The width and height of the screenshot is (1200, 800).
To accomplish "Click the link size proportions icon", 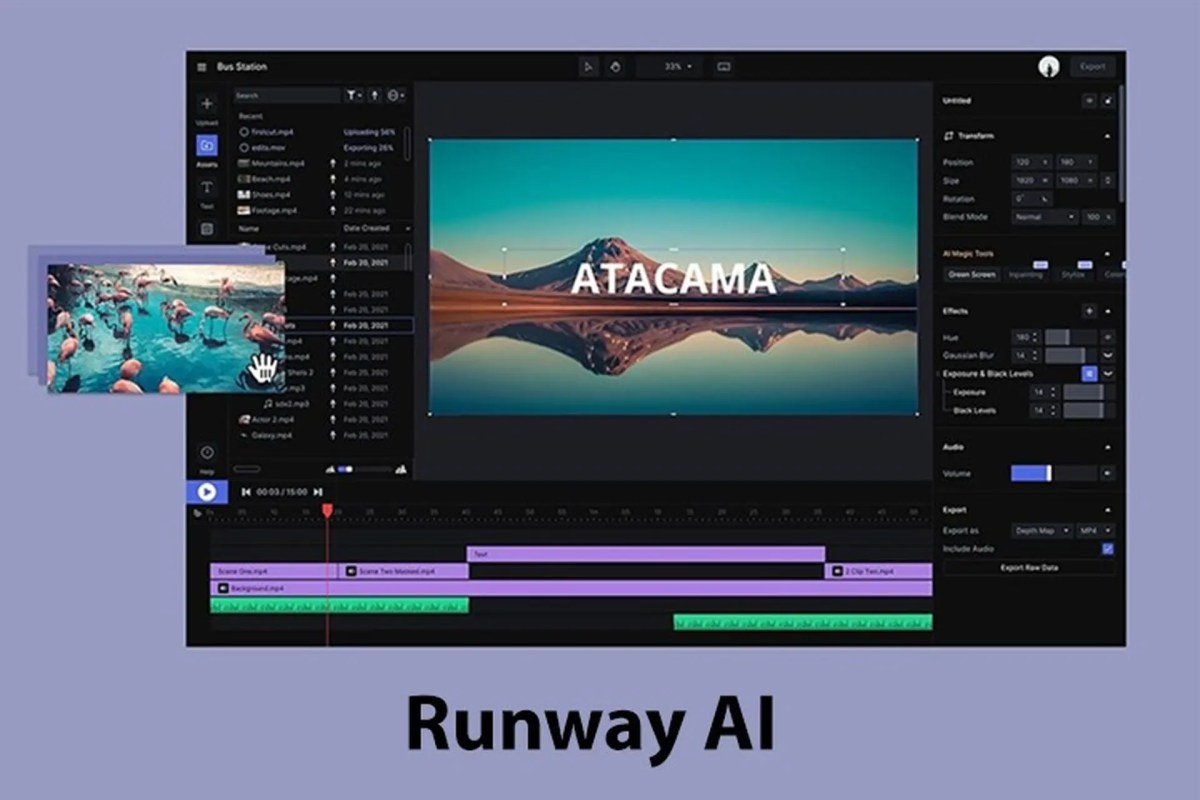I will pos(1107,181).
